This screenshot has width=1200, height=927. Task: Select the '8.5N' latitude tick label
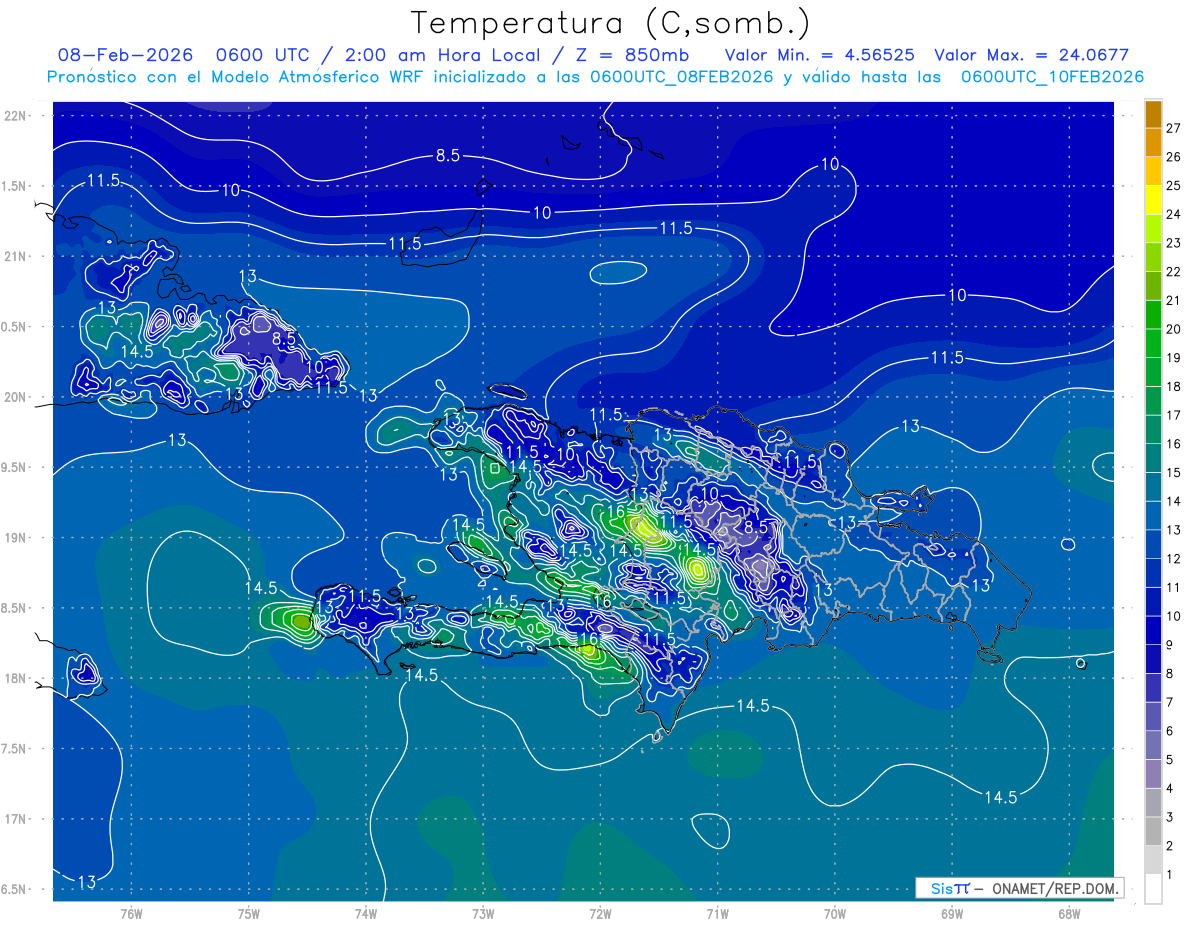15,608
